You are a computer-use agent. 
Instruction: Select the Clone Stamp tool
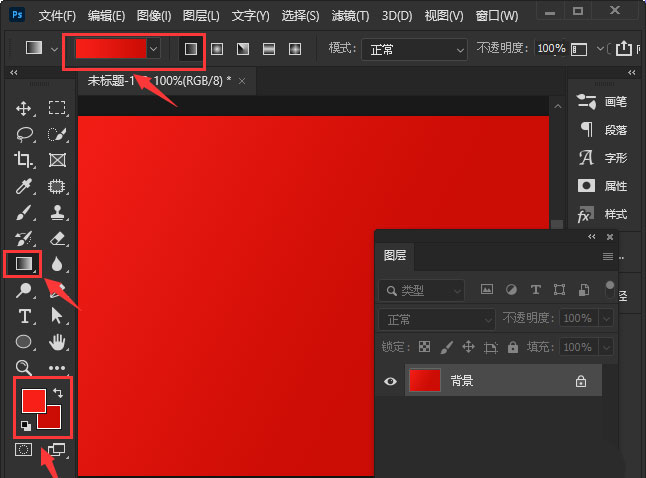click(x=57, y=213)
